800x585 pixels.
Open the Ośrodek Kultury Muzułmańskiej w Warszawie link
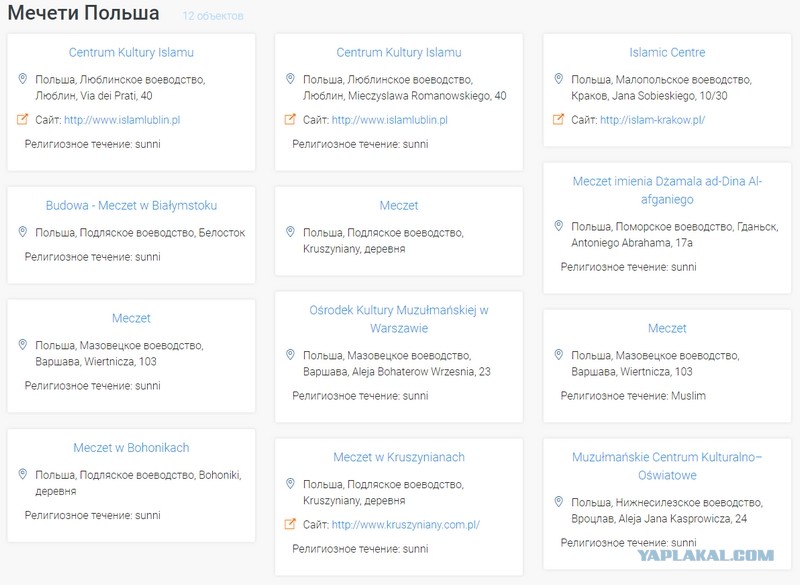[399, 319]
